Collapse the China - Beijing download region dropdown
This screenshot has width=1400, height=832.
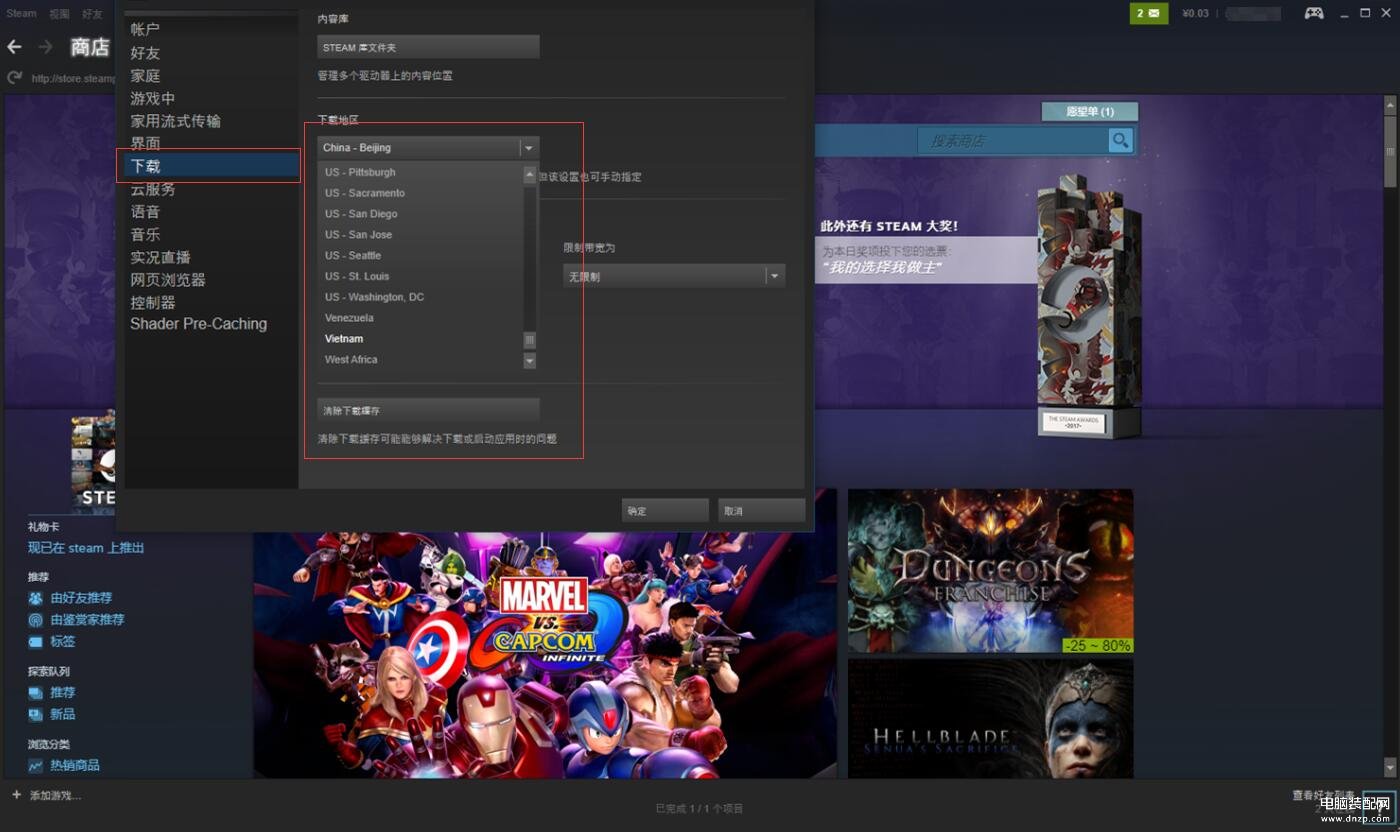tap(428, 148)
